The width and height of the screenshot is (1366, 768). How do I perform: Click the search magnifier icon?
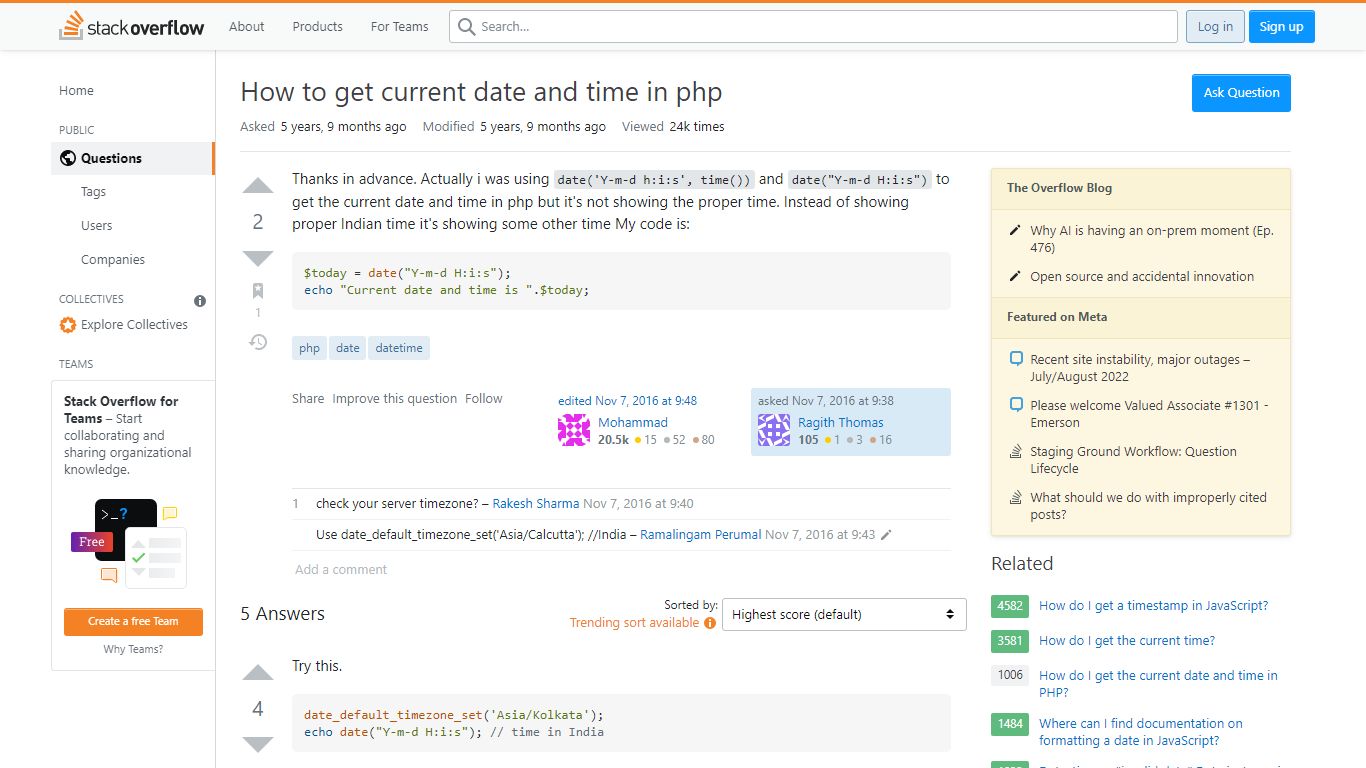(466, 27)
